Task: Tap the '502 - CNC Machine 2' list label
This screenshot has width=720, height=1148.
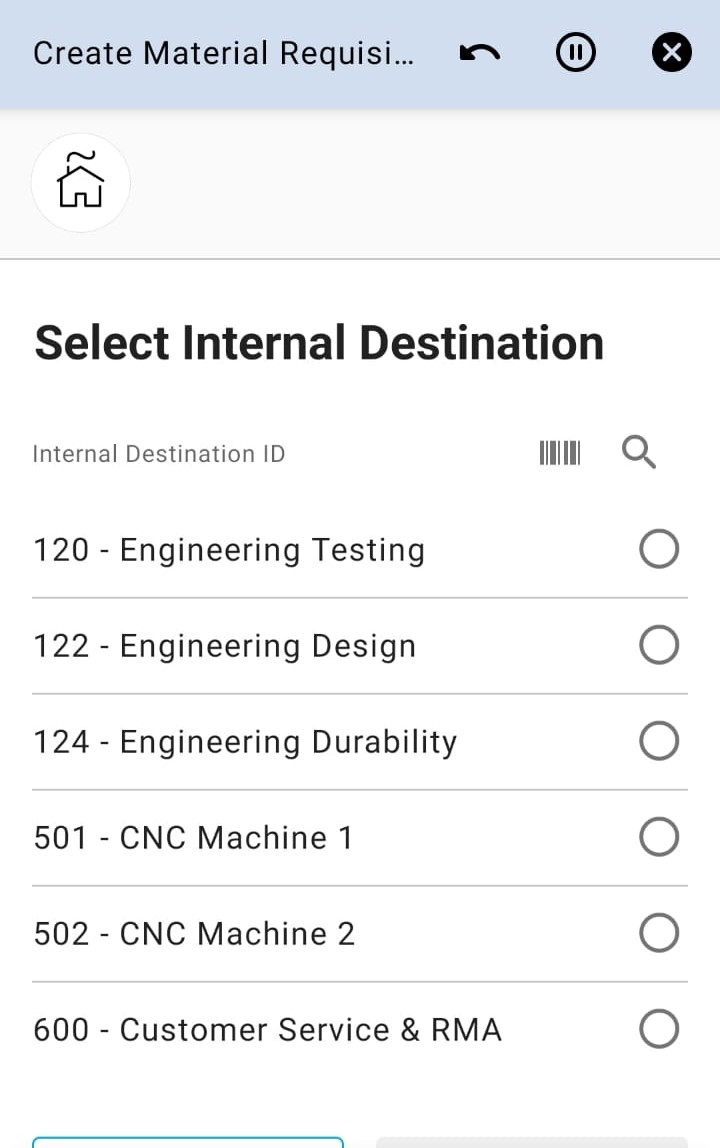Action: [194, 934]
